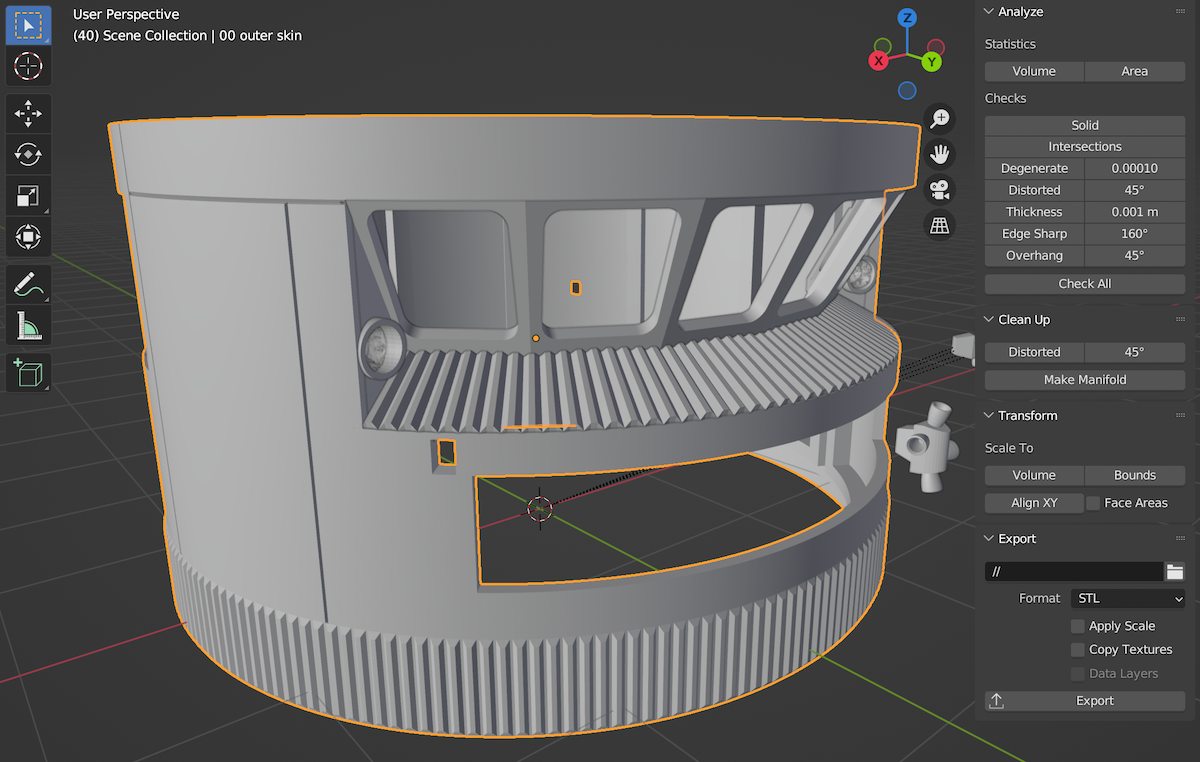
Task: Tick the Face Areas checkbox
Action: pyautogui.click(x=1093, y=503)
